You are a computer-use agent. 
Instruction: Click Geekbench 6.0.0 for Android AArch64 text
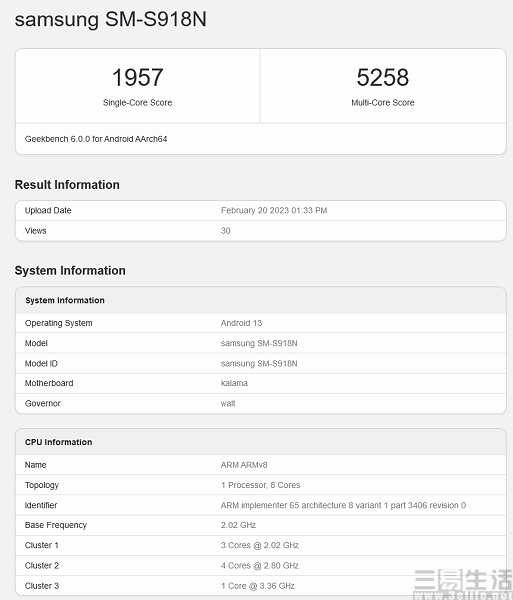96,139
